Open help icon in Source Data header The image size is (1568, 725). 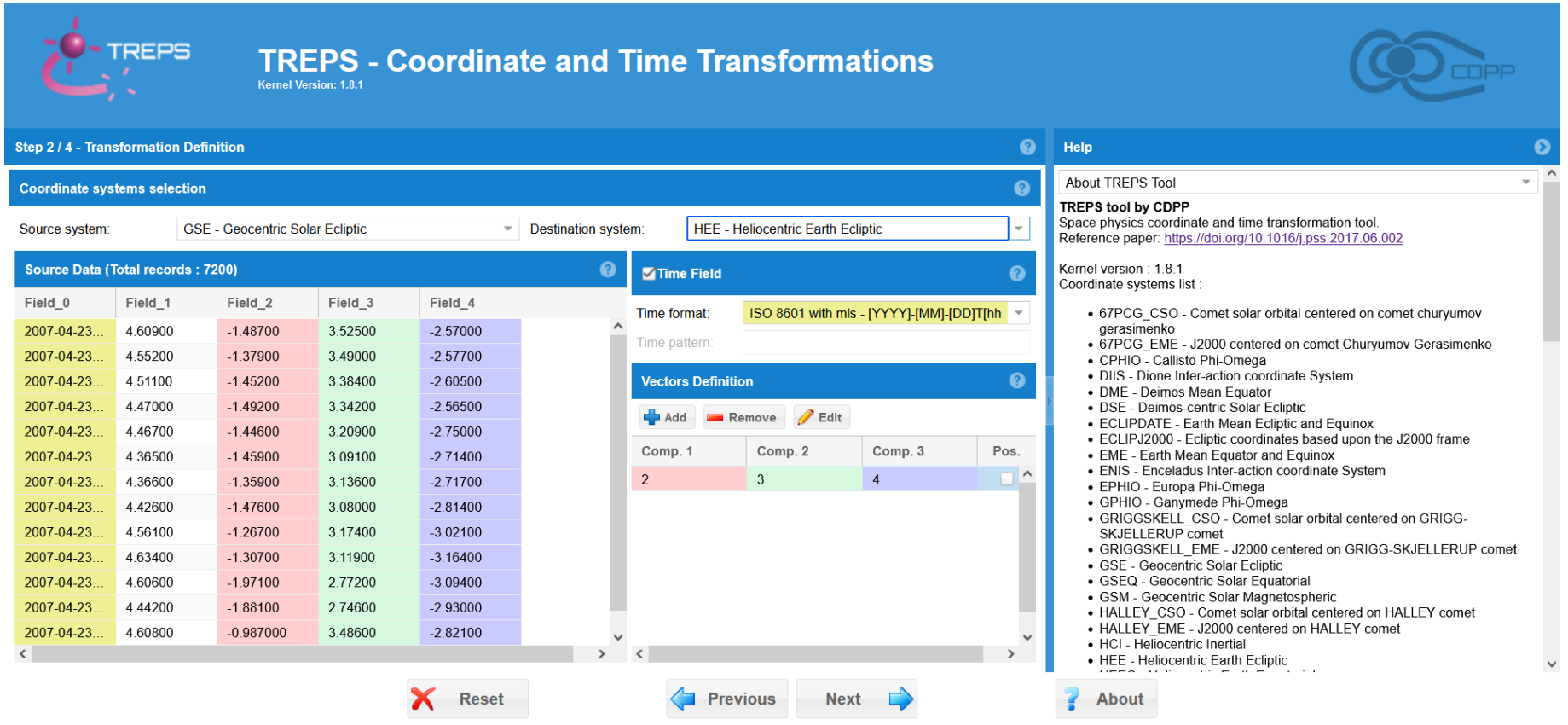coord(608,270)
